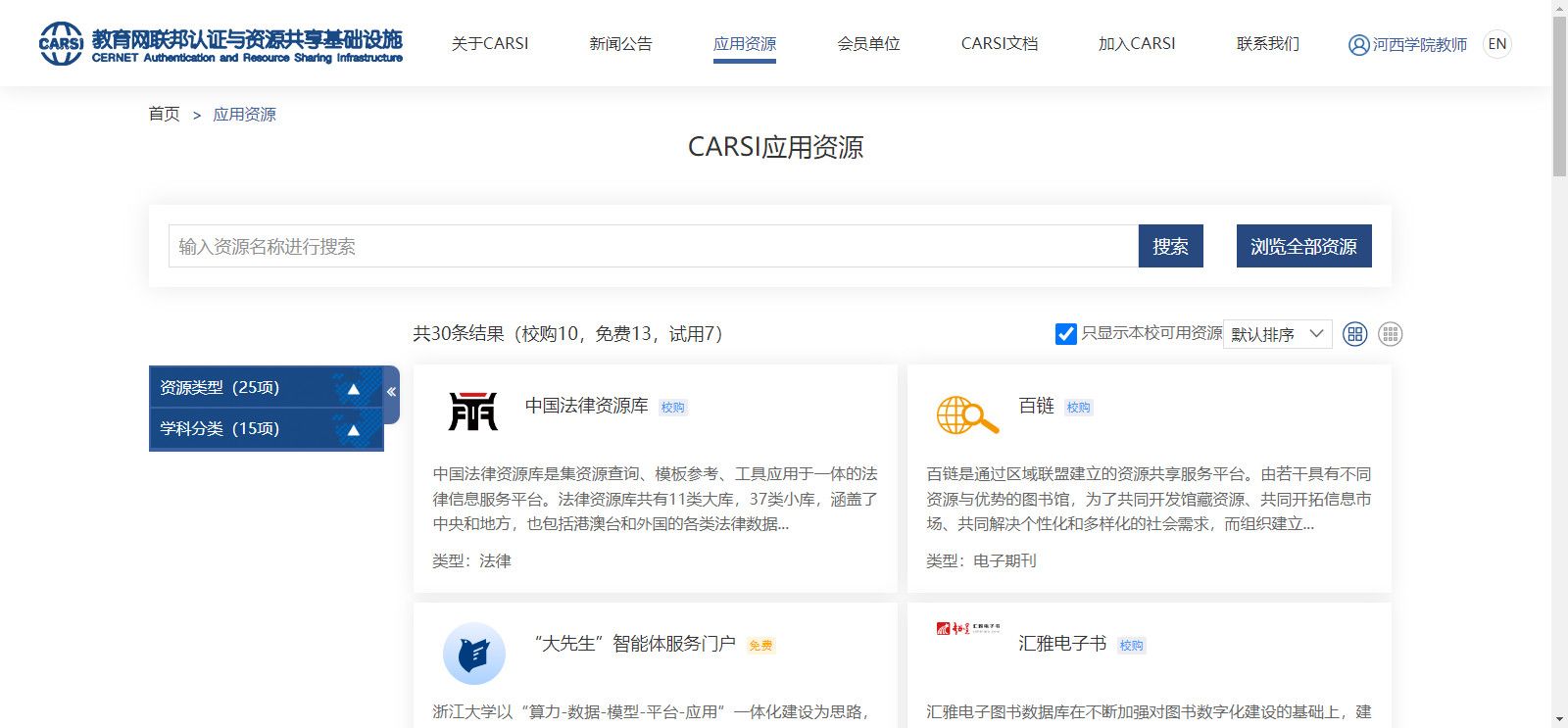Open “大先生”智能体服务门户 title
The image size is (1568, 728).
(x=634, y=644)
